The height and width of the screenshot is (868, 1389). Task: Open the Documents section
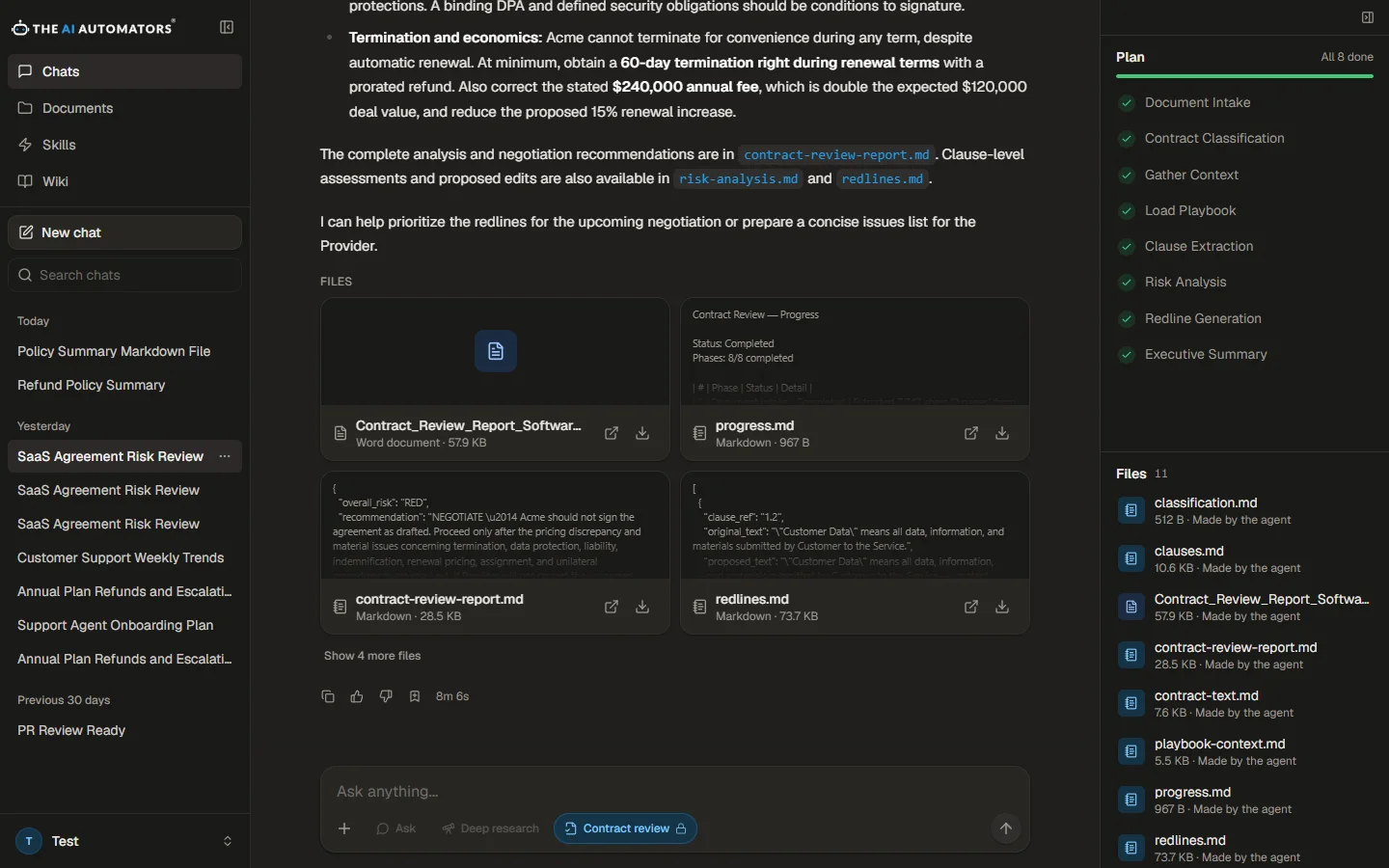click(125, 108)
